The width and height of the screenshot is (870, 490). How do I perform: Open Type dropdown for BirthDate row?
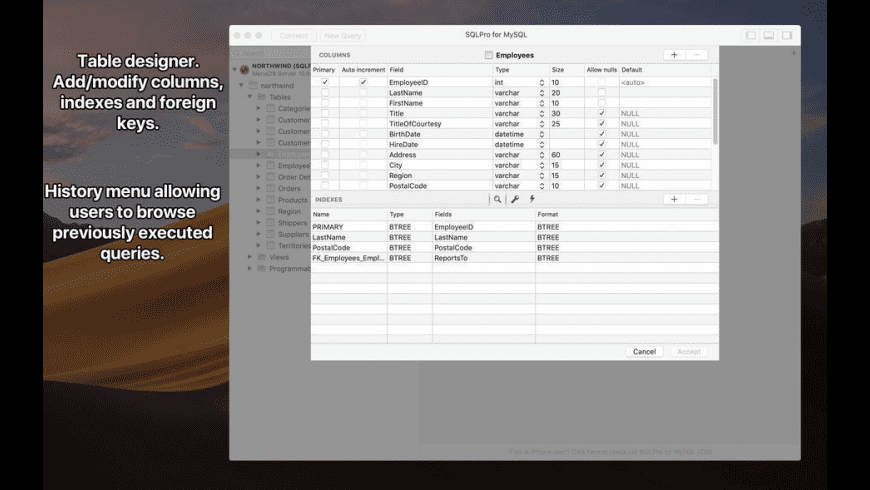(542, 134)
